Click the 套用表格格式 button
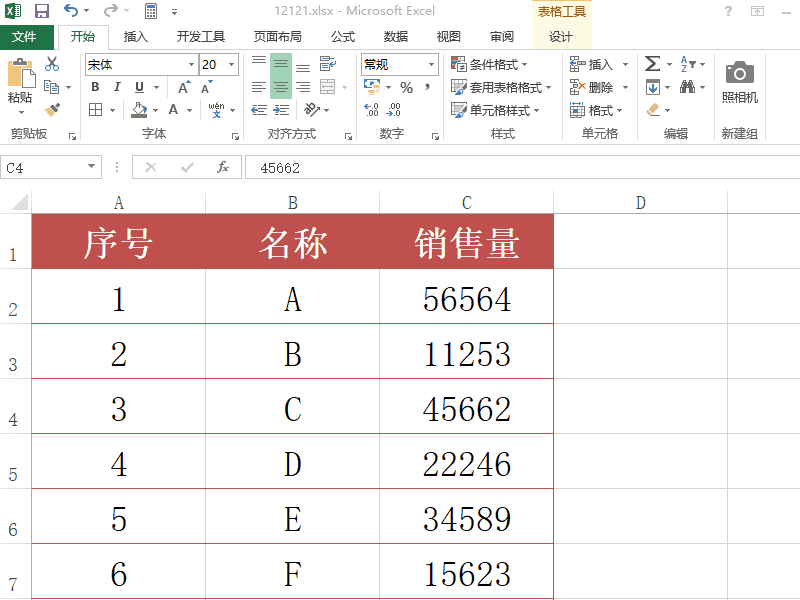This screenshot has height=600, width=800. tap(502, 87)
